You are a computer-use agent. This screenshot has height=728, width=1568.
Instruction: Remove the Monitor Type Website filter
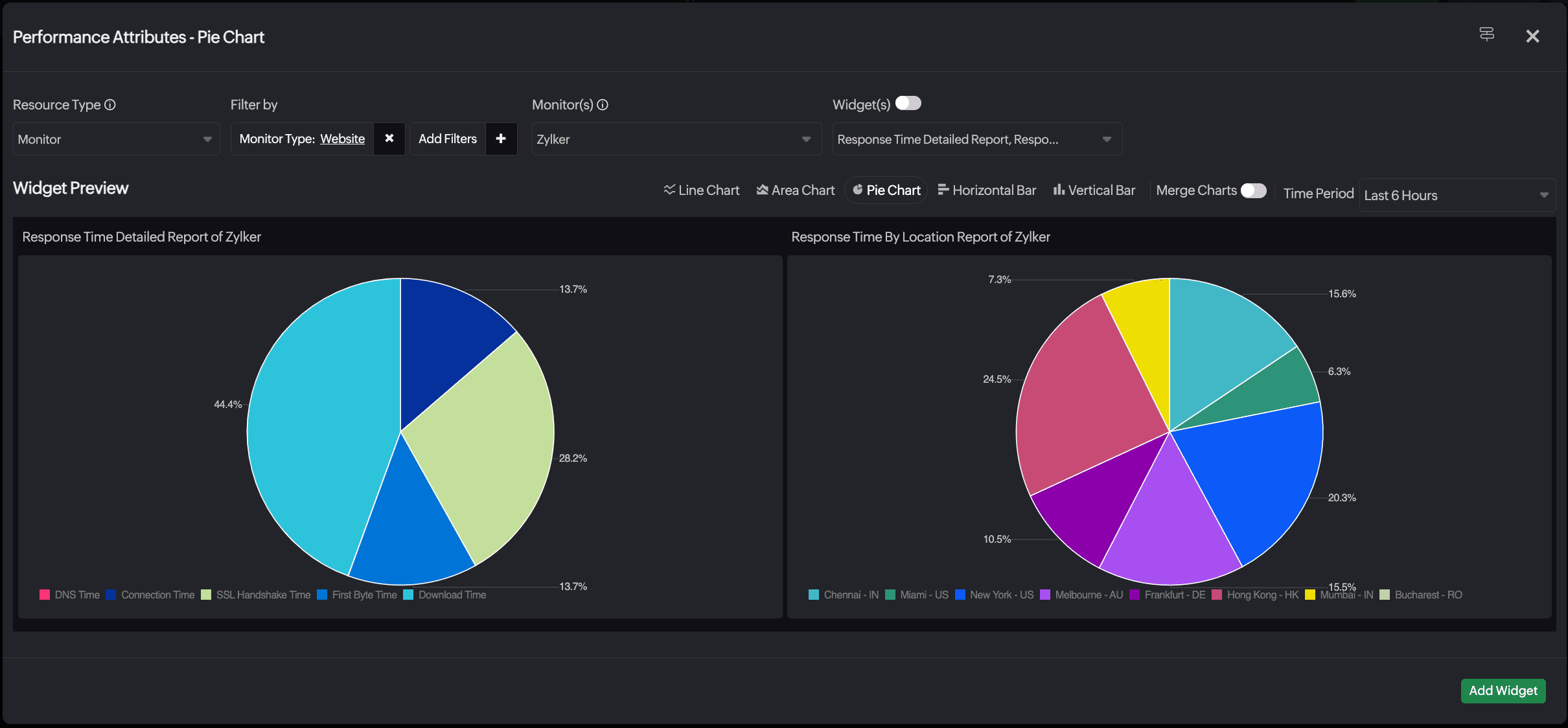click(x=389, y=139)
